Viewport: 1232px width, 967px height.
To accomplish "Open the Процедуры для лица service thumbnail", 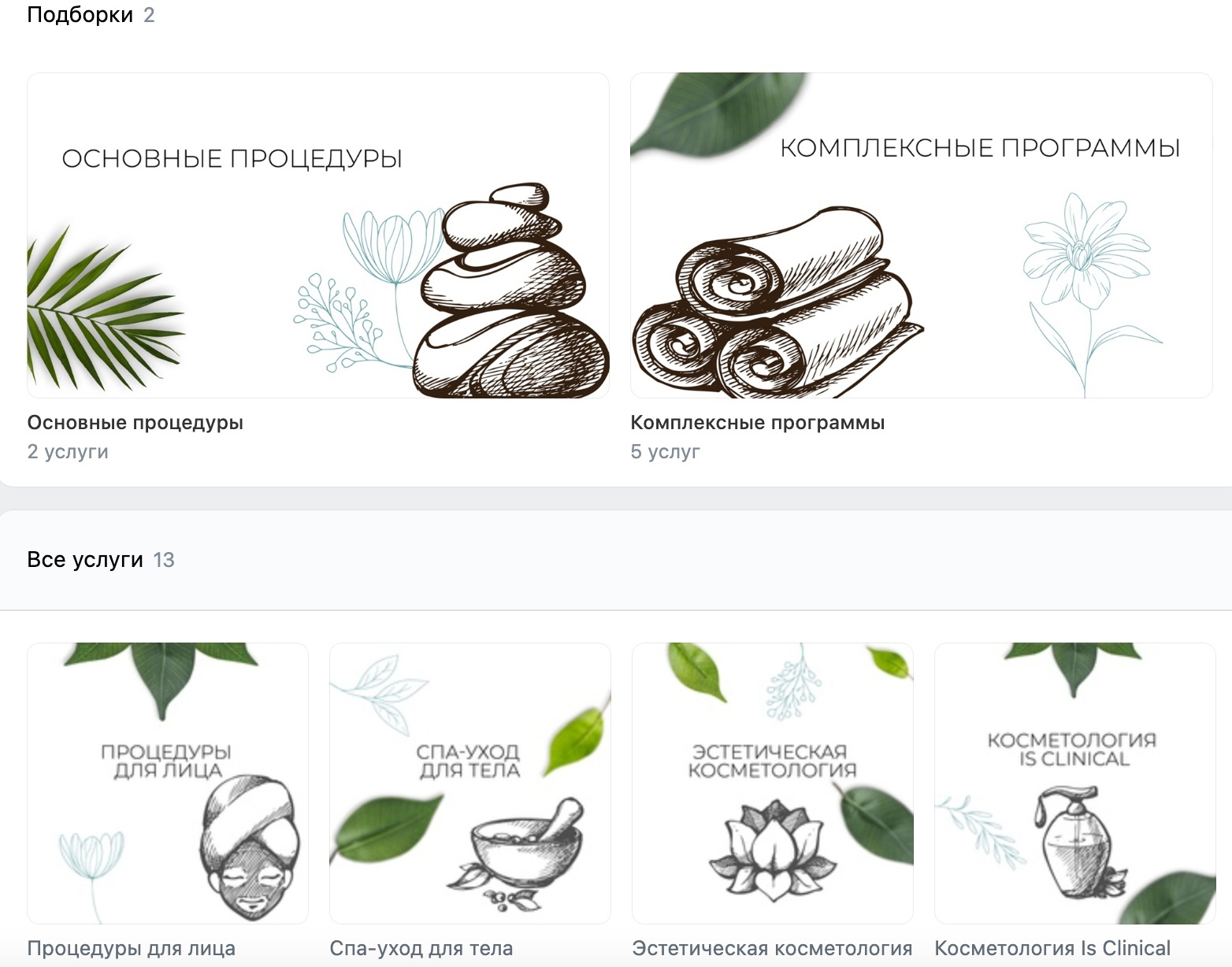I will pyautogui.click(x=168, y=784).
